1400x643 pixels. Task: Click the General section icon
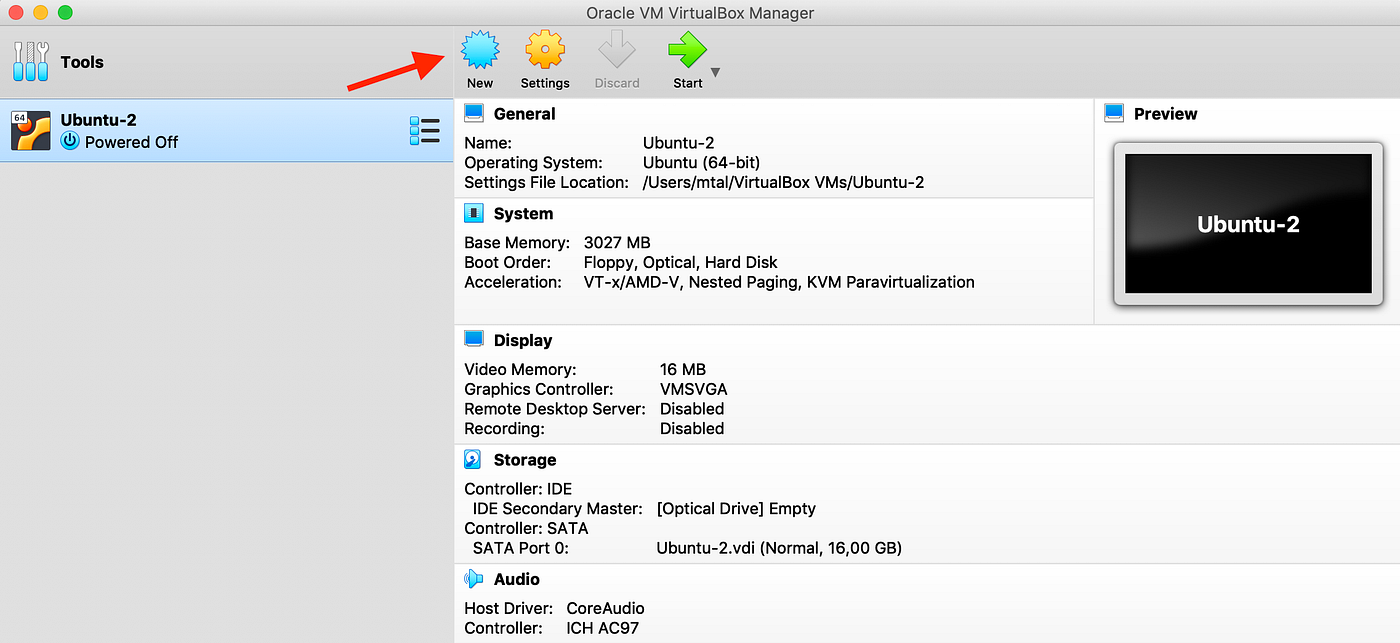(472, 112)
